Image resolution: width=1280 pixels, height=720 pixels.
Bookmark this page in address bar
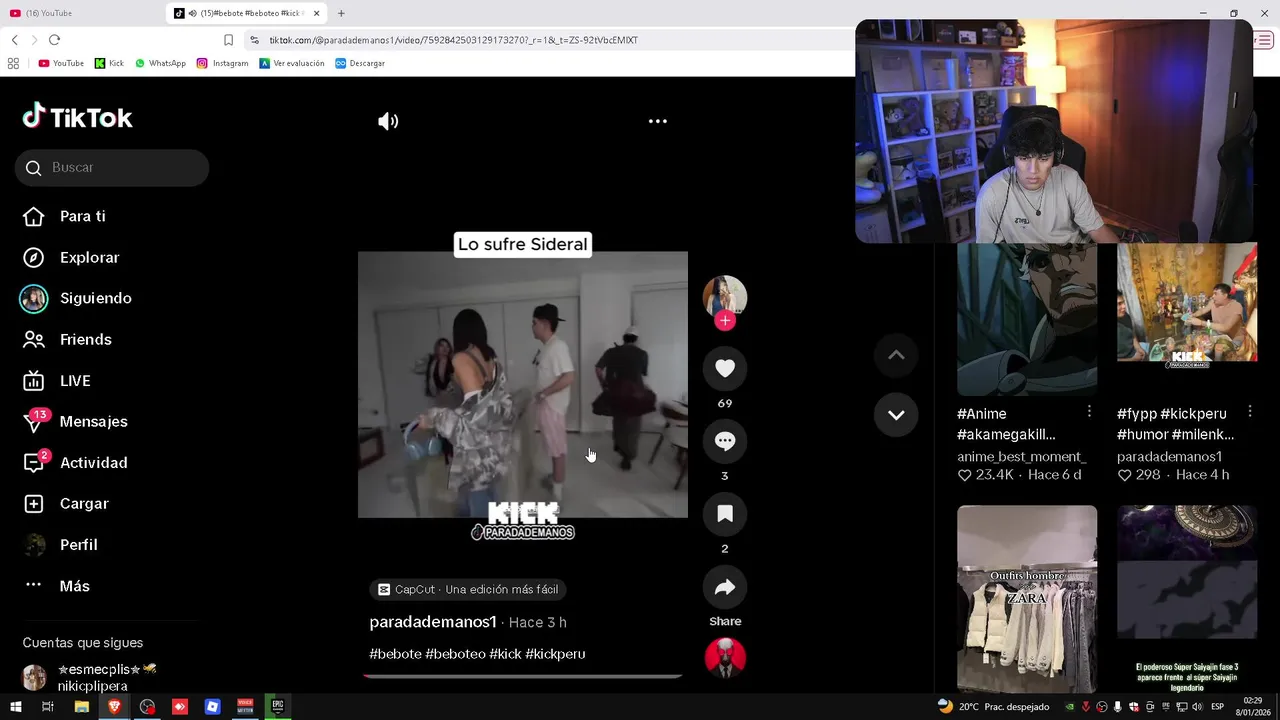coord(228,40)
